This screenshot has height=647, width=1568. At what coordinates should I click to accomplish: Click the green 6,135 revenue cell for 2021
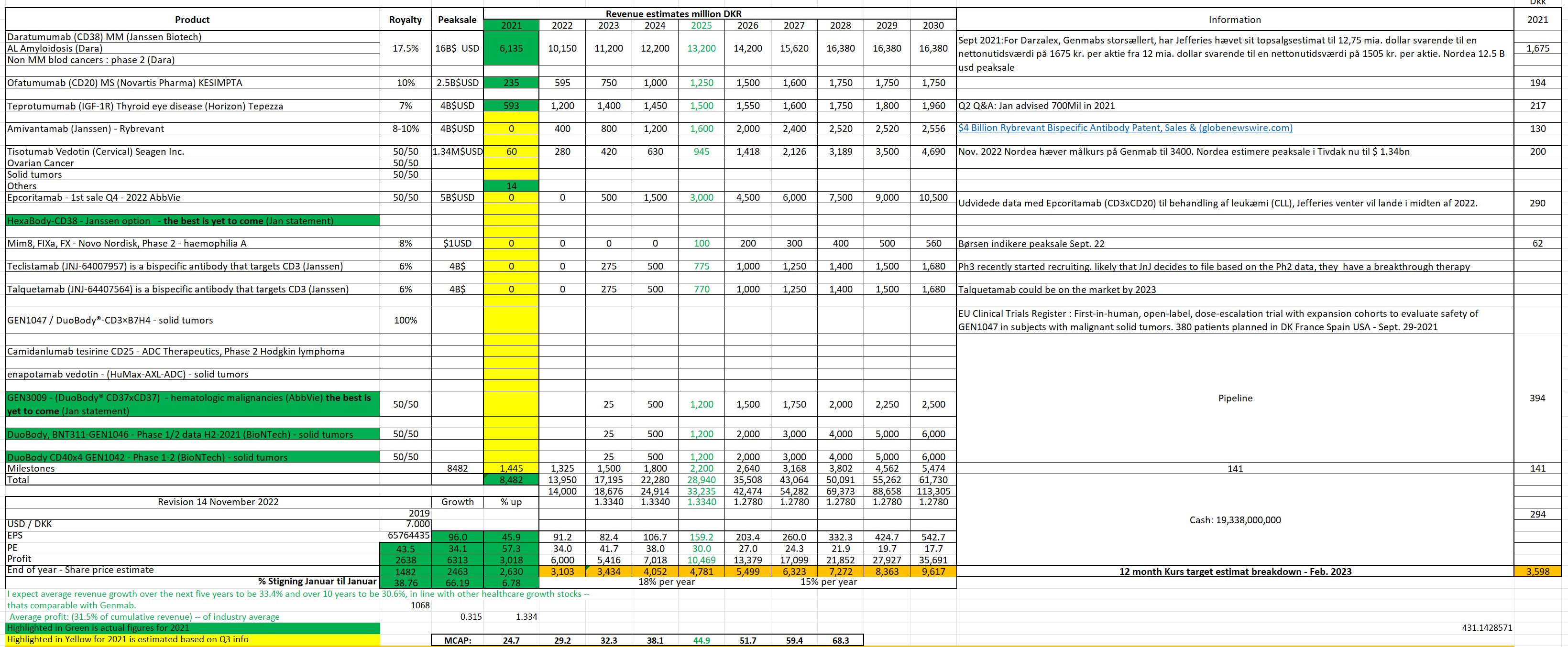511,49
